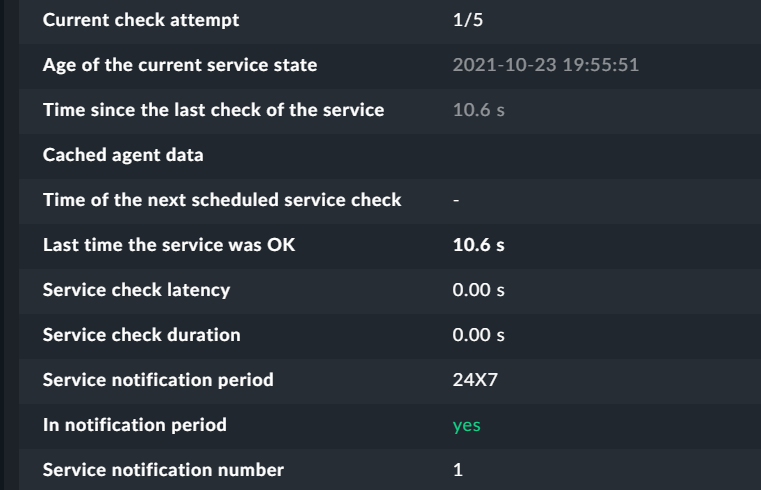Click "Time of the next scheduled service check"
Image resolution: width=761 pixels, height=490 pixels.
(x=222, y=200)
